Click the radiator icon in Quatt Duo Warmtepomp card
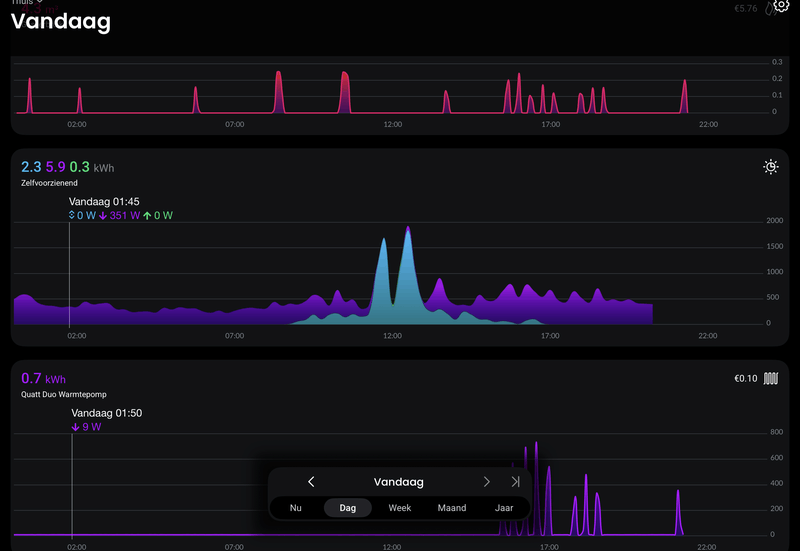The width and height of the screenshot is (800, 551). [x=770, y=378]
